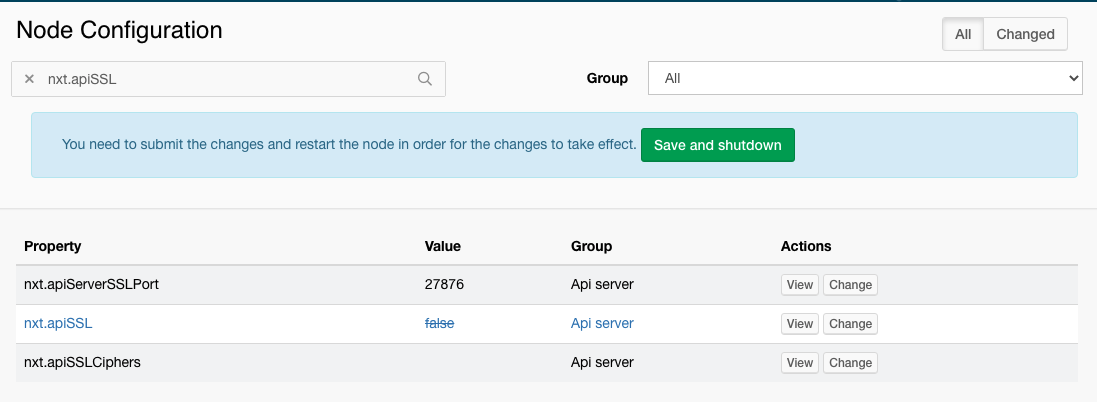Click the 27876 value cell
Viewport: 1097px width, 402px height.
(444, 285)
